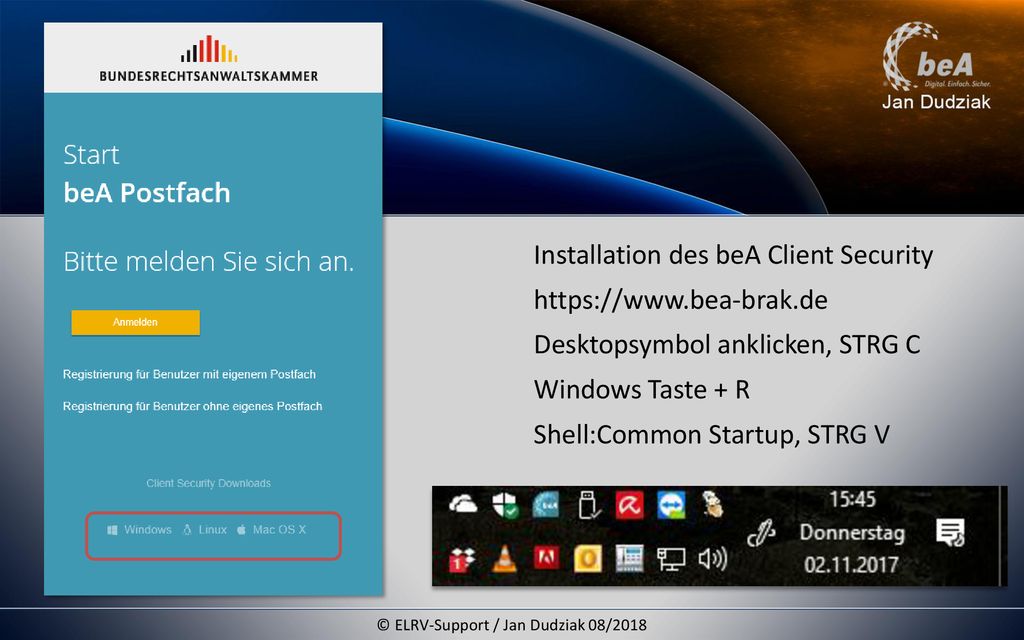Open VLC traffic cone tray icon

[x=504, y=559]
